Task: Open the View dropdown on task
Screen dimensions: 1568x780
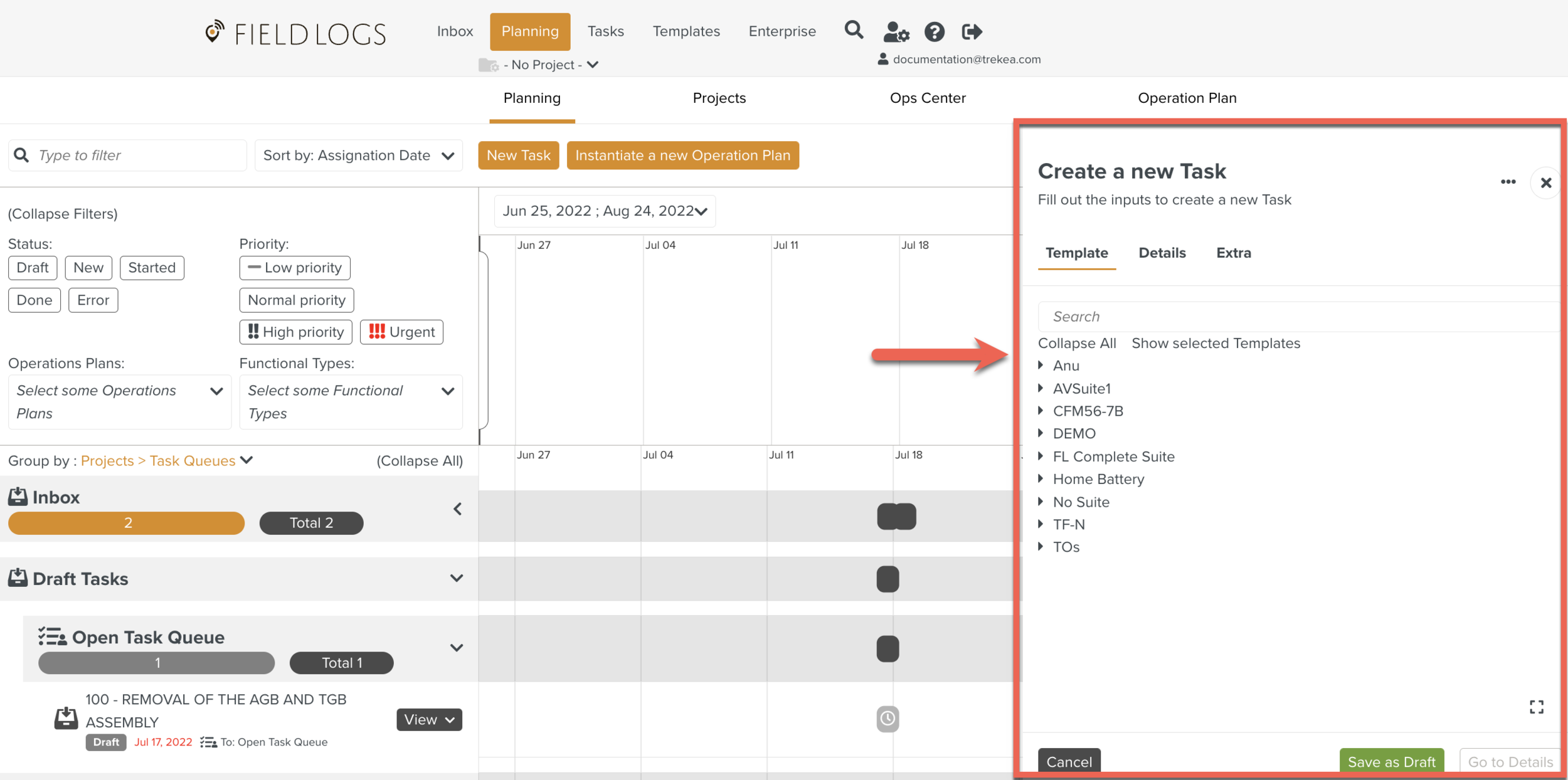Action: 429,720
